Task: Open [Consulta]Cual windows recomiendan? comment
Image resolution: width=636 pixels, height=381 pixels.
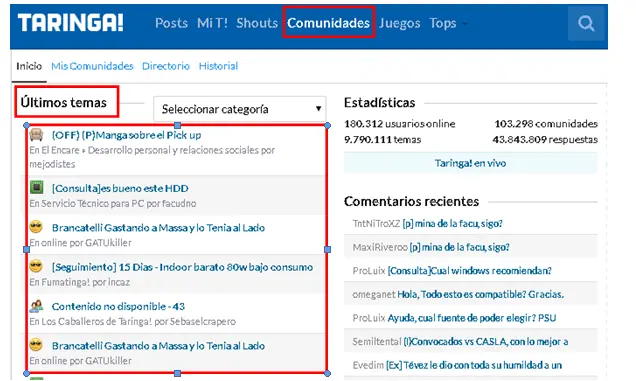Action: click(469, 271)
